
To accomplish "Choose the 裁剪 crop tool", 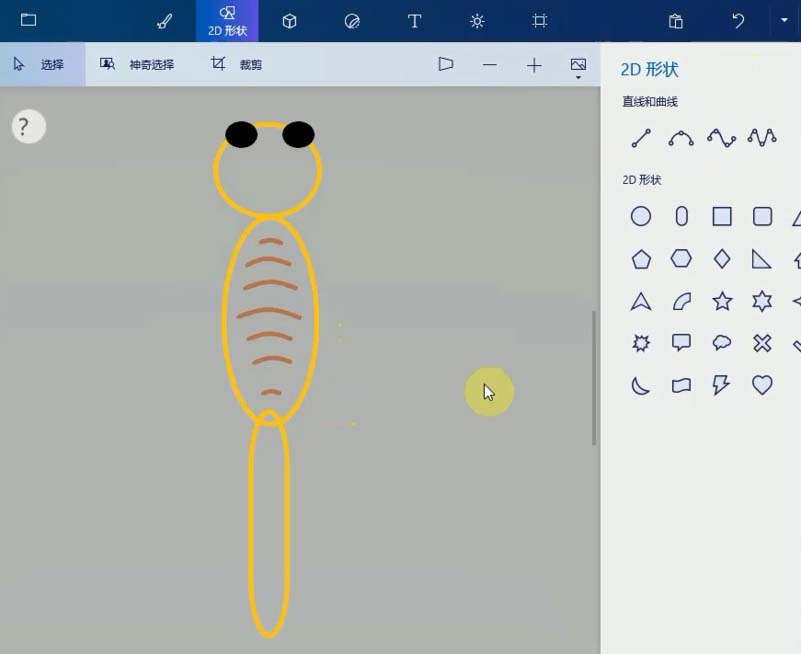I will pyautogui.click(x=236, y=64).
